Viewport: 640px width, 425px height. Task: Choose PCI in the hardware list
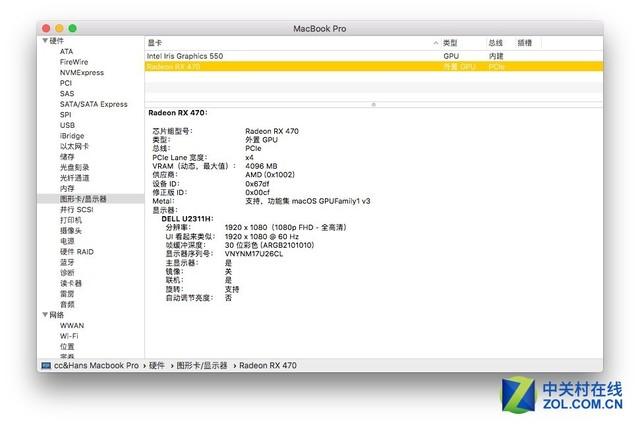pos(66,83)
